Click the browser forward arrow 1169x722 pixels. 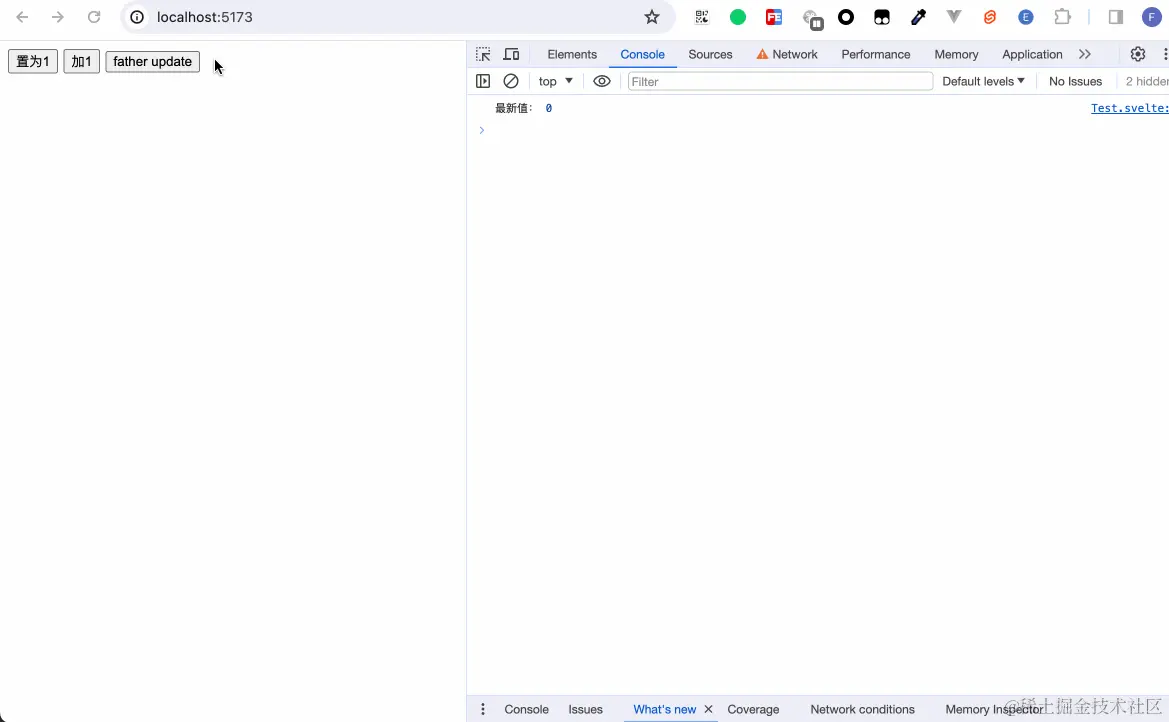tap(57, 17)
